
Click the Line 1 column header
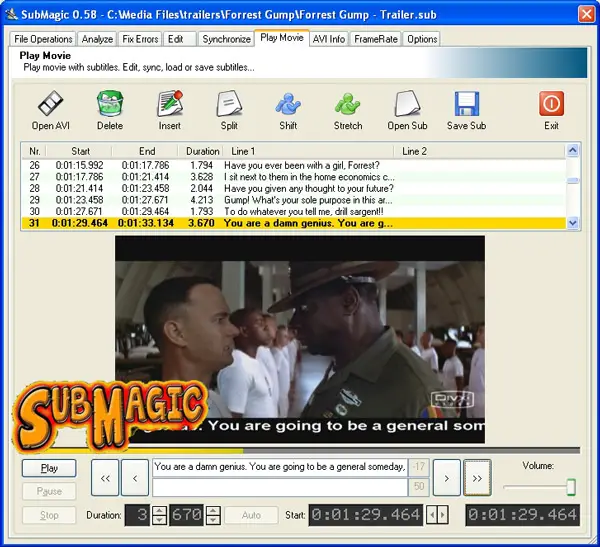coord(309,151)
